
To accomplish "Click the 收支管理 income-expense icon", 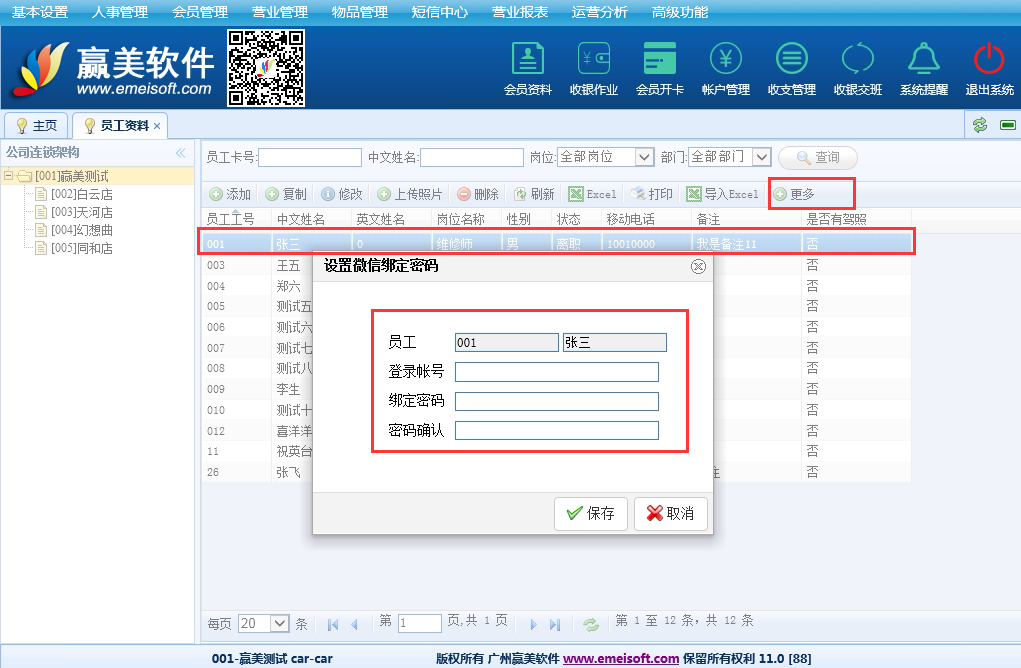I will click(x=791, y=60).
